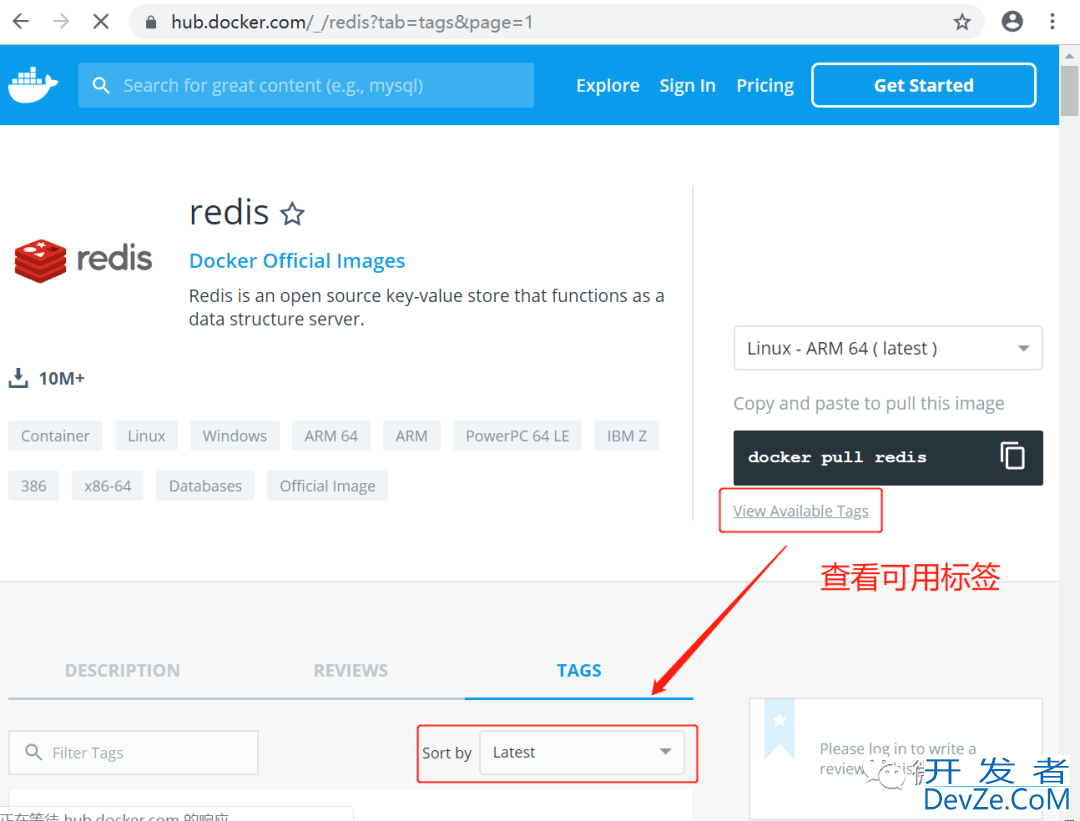Click the ARM architecture chip

(x=411, y=436)
